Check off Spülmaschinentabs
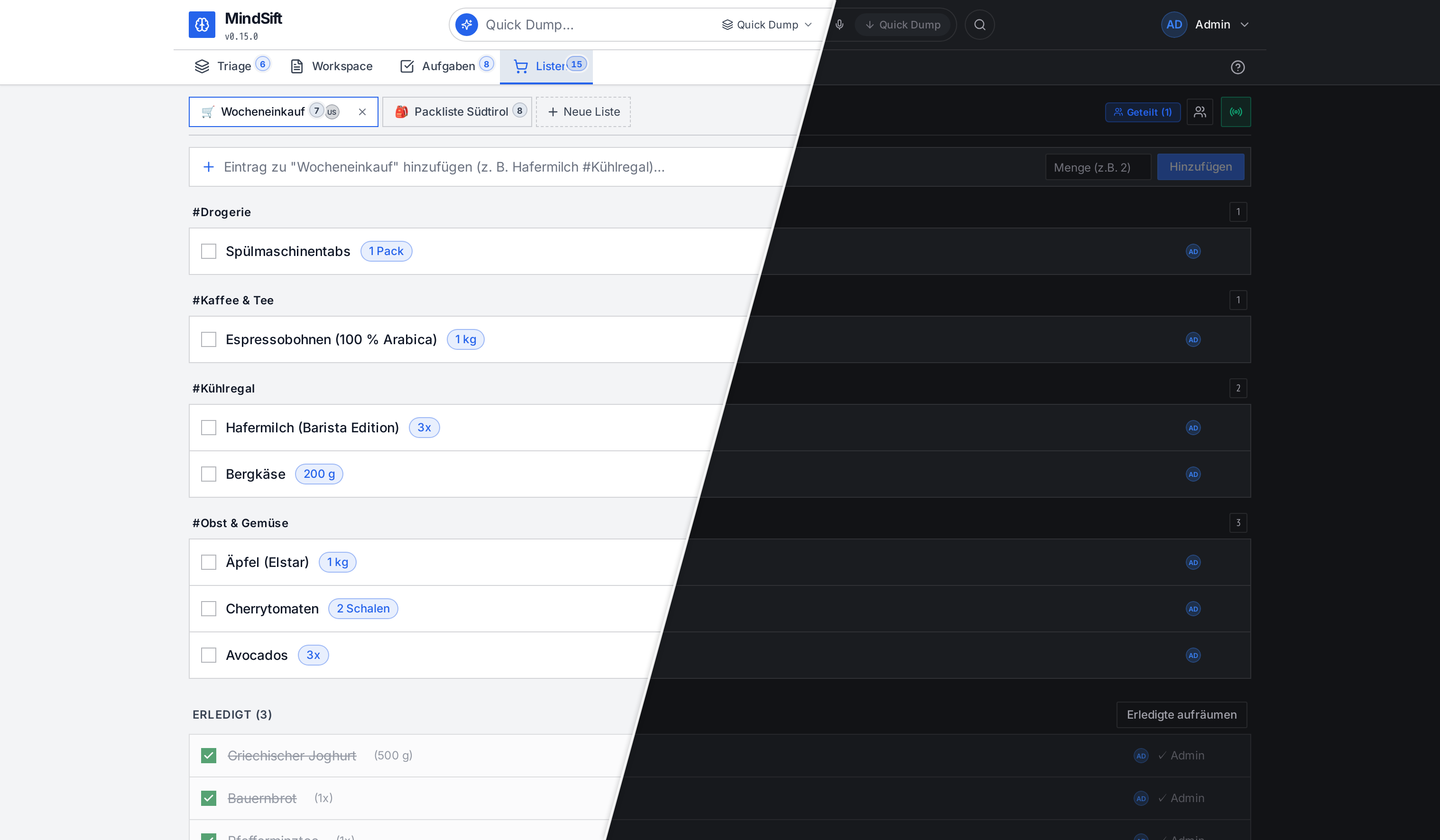 pyautogui.click(x=209, y=251)
